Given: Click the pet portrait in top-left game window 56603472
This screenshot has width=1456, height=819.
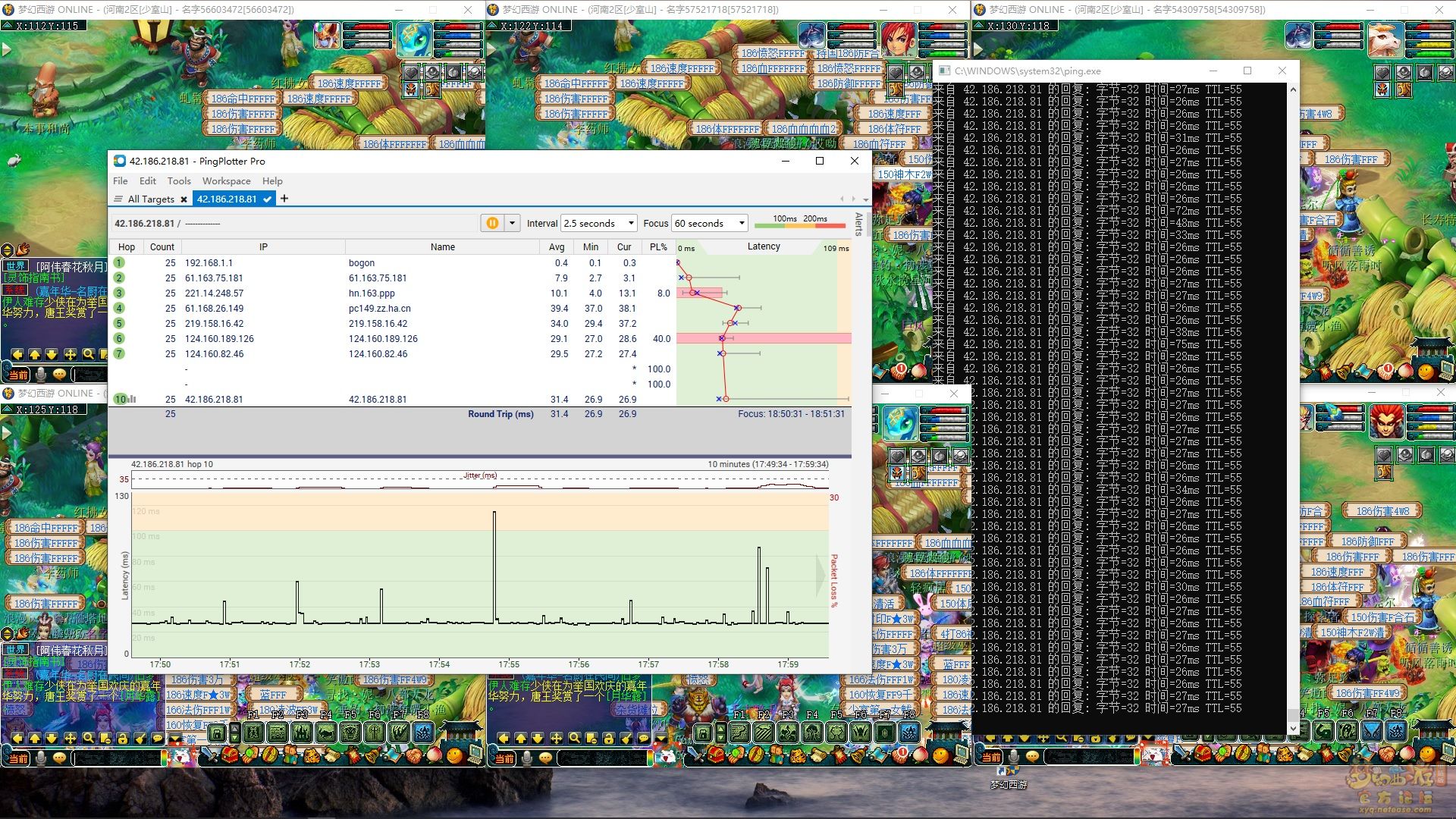Looking at the screenshot, I should pos(328,36).
